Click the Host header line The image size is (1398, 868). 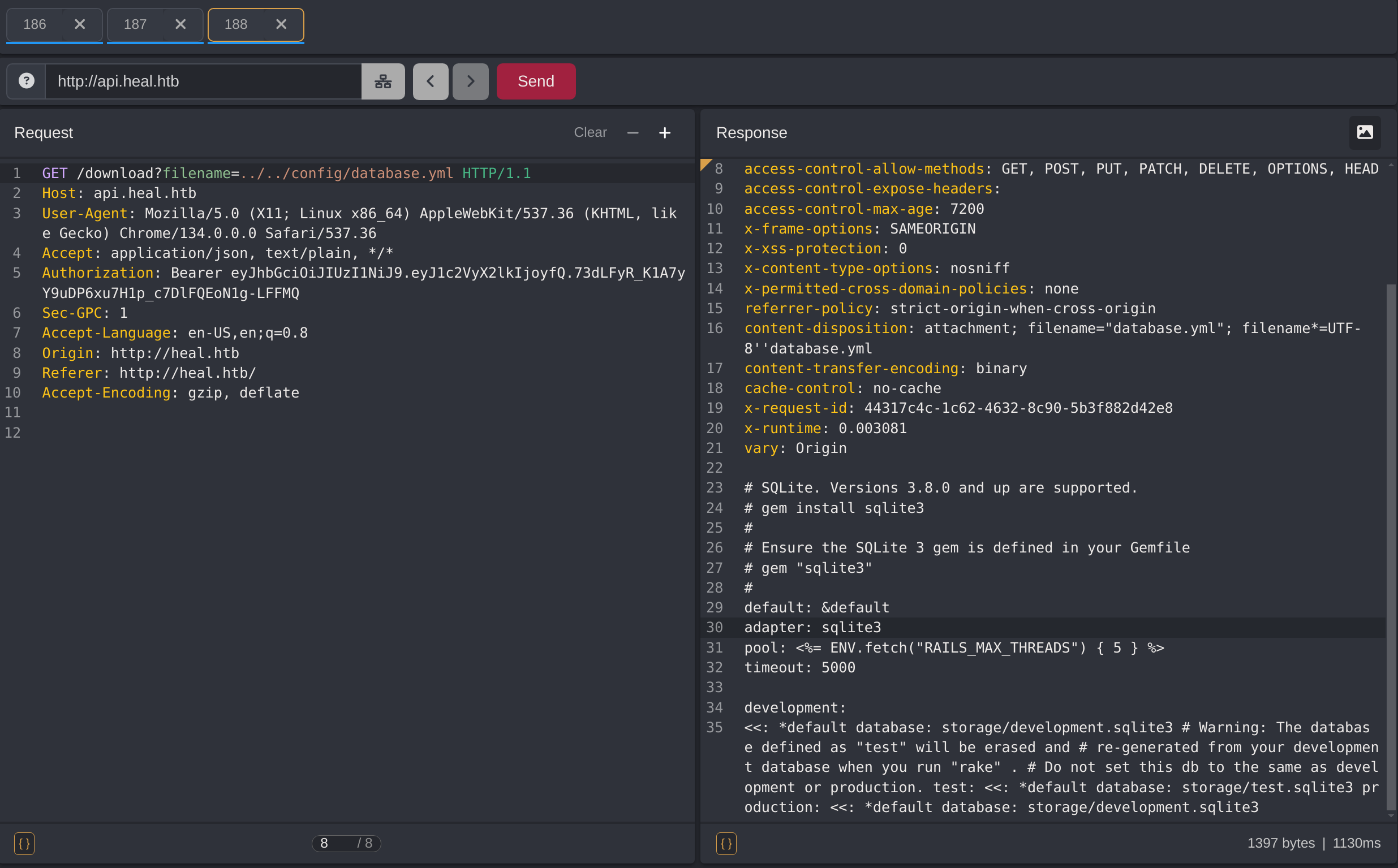[119, 193]
